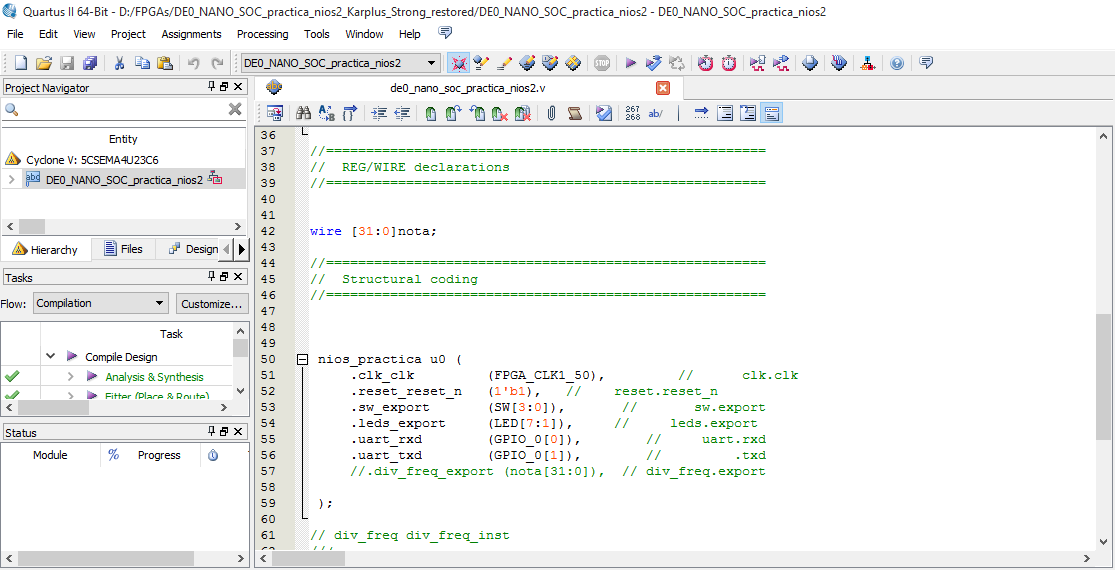
Task: Start compilation with the purple play icon
Action: tap(630, 63)
